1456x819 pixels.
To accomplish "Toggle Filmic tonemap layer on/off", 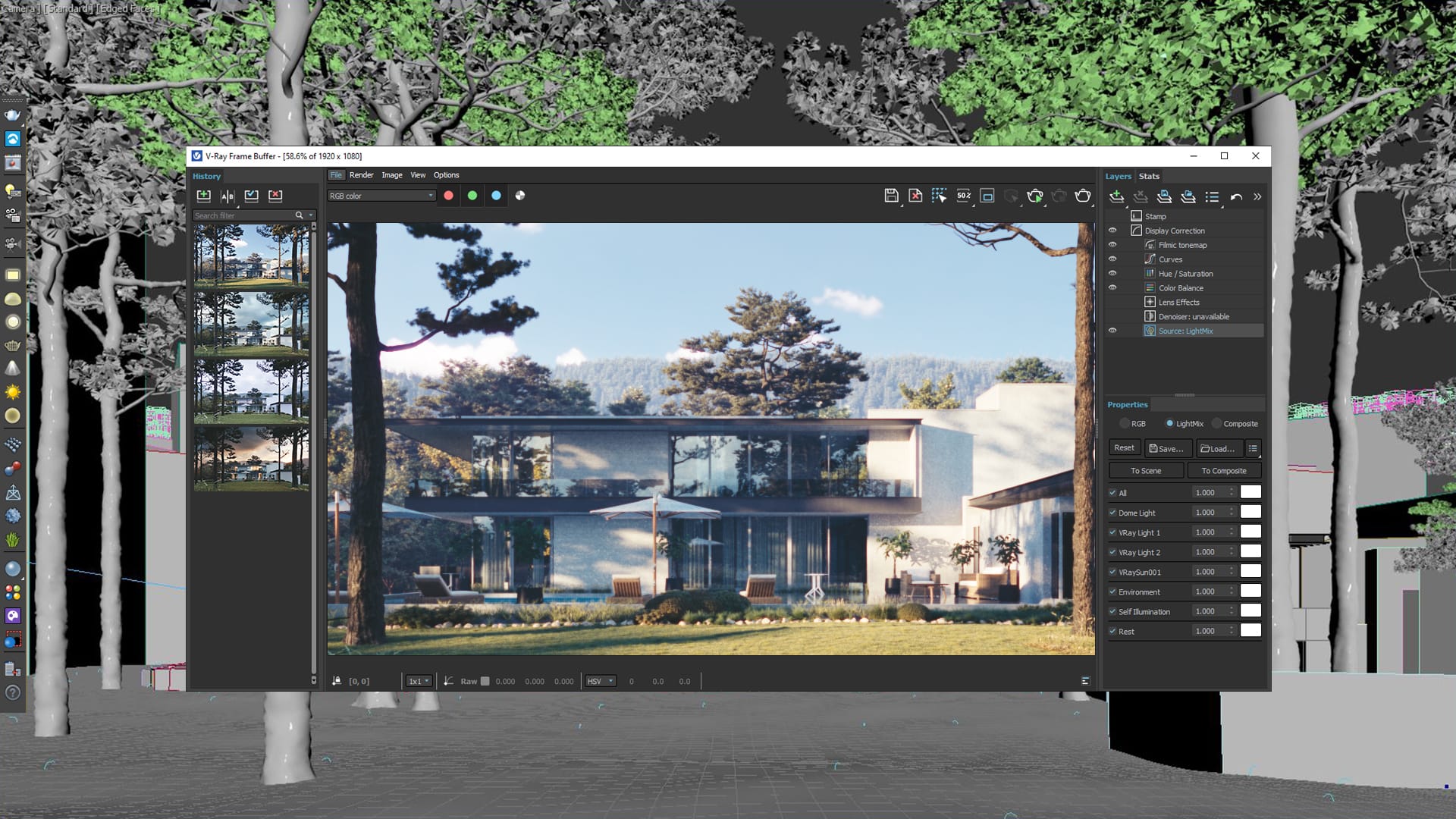I will (1113, 244).
